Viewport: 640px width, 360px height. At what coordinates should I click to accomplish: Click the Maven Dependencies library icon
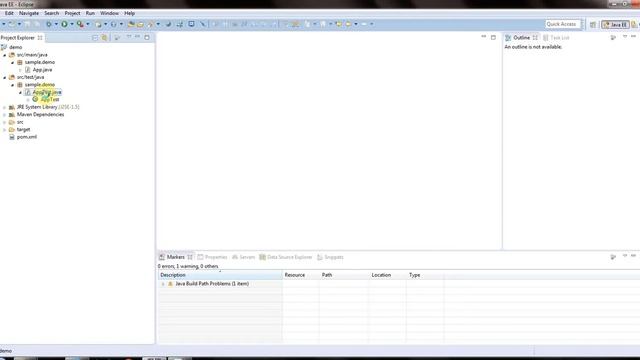tap(12, 115)
